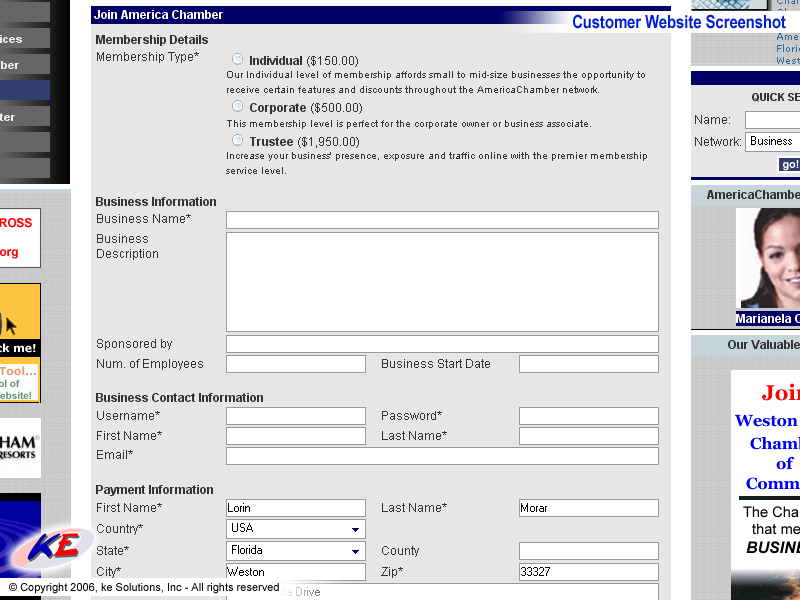Image resolution: width=800 pixels, height=600 pixels.
Task: Open the Network dropdown in Quick Search
Action: click(772, 141)
